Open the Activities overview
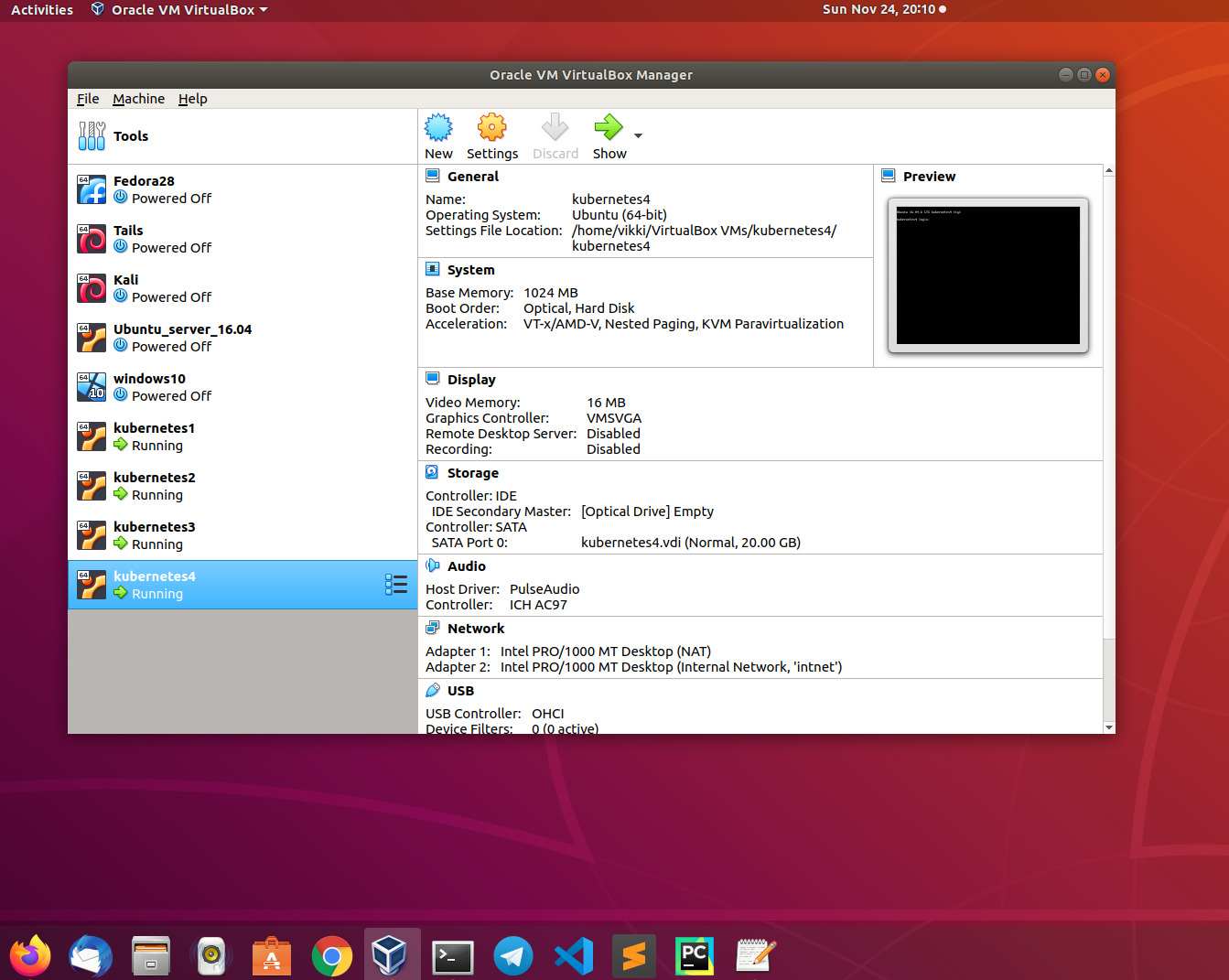 tap(42, 9)
